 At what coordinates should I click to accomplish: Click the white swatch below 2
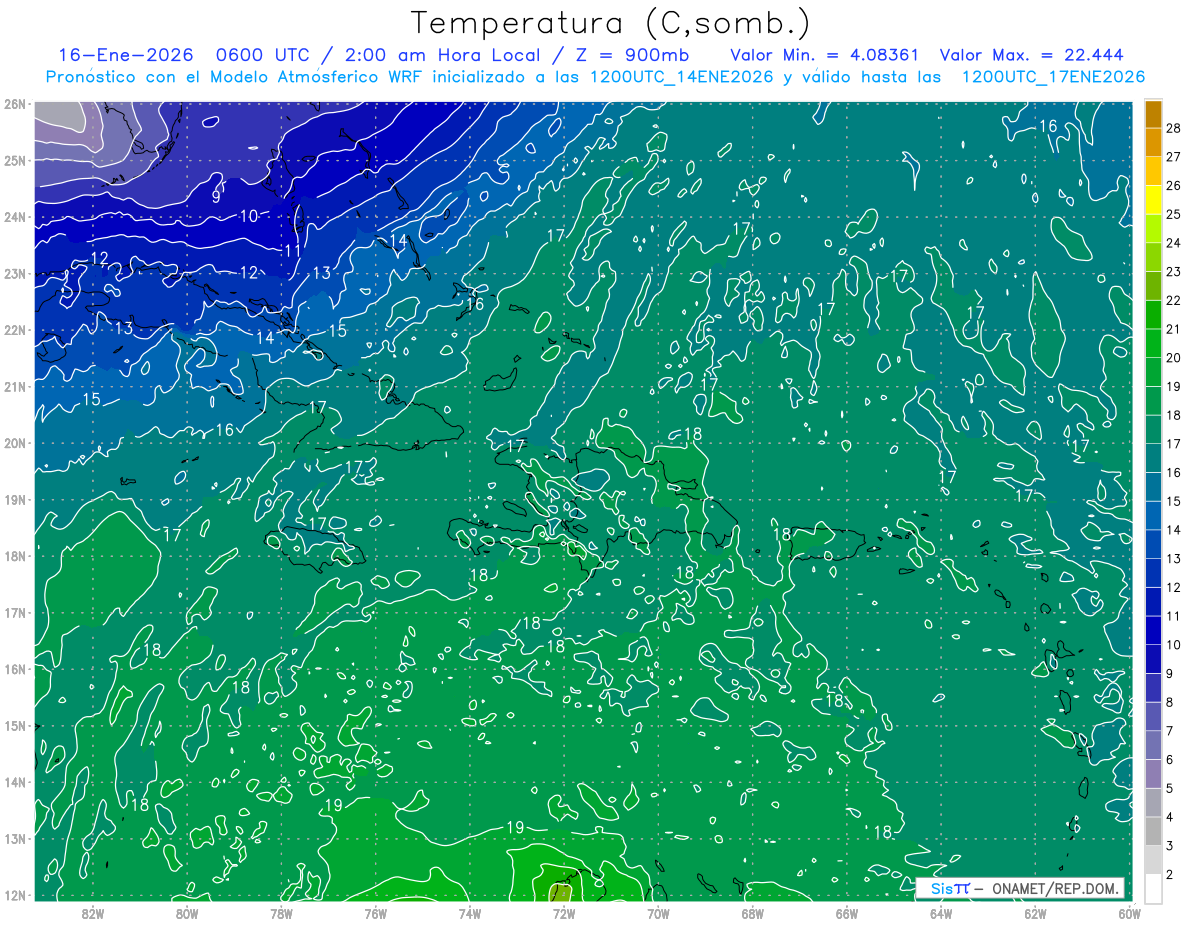[x=1154, y=888]
